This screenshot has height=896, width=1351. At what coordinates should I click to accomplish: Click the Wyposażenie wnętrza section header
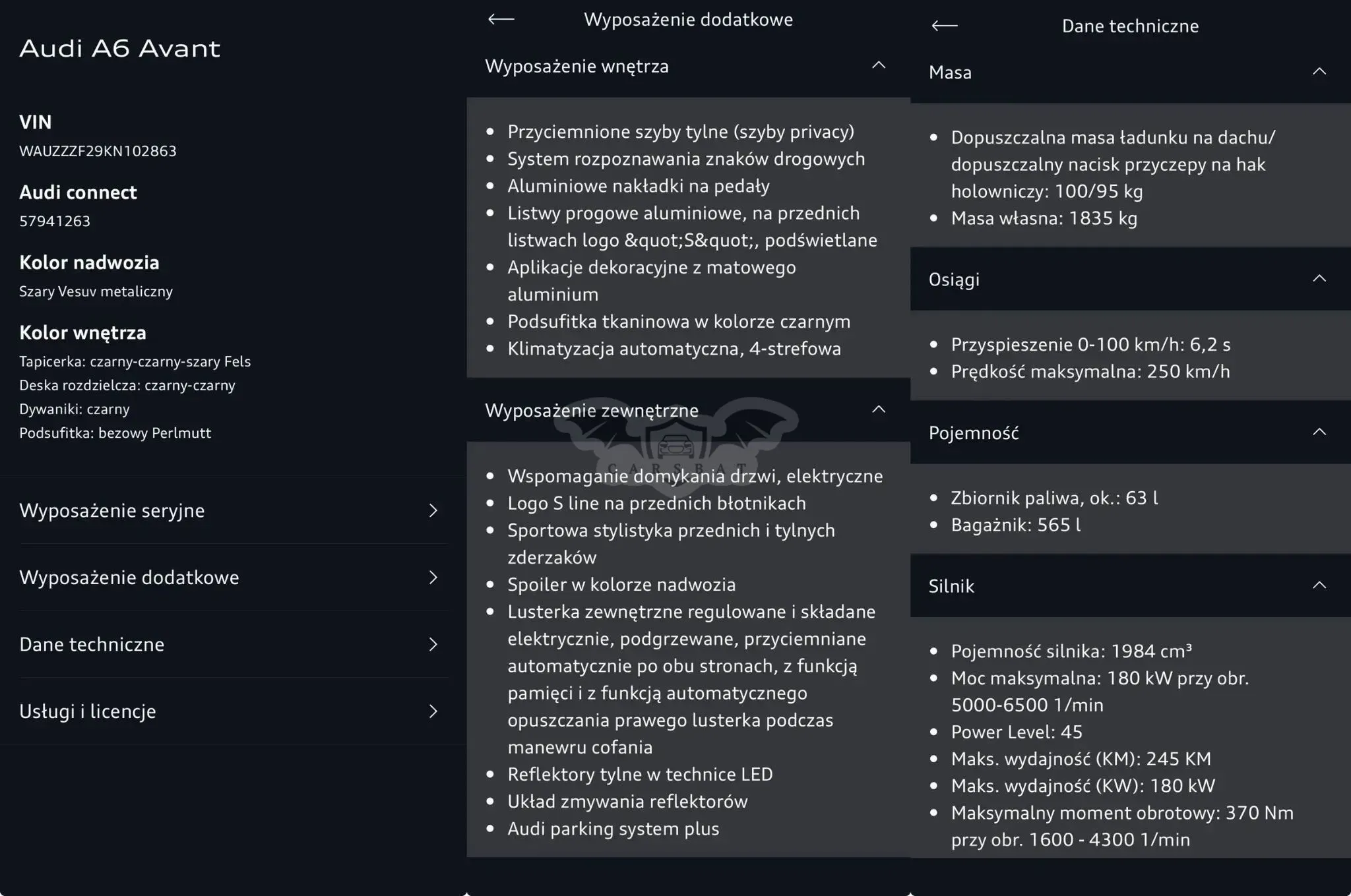[688, 66]
